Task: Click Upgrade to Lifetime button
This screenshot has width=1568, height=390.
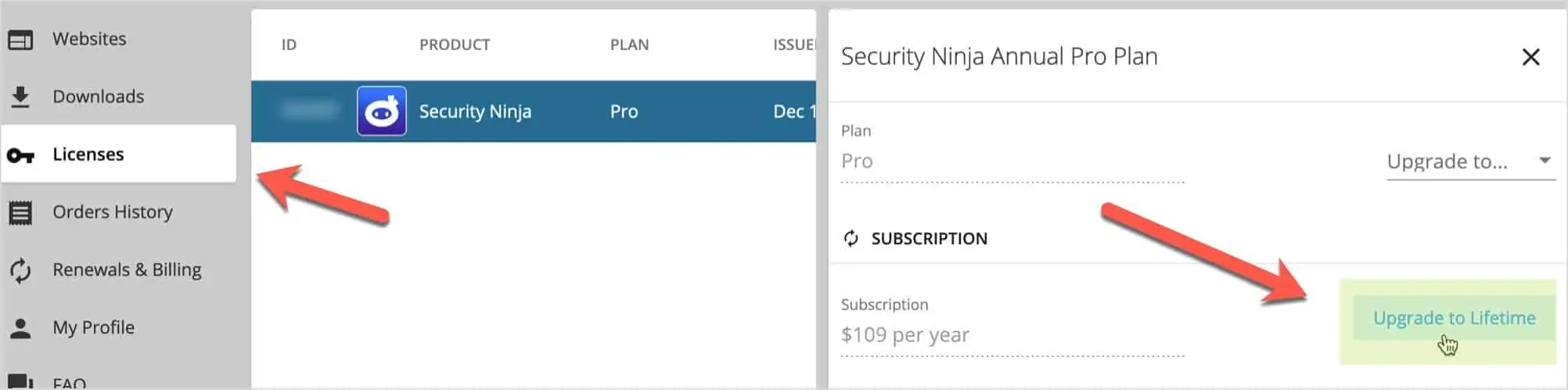Action: 1454,318
